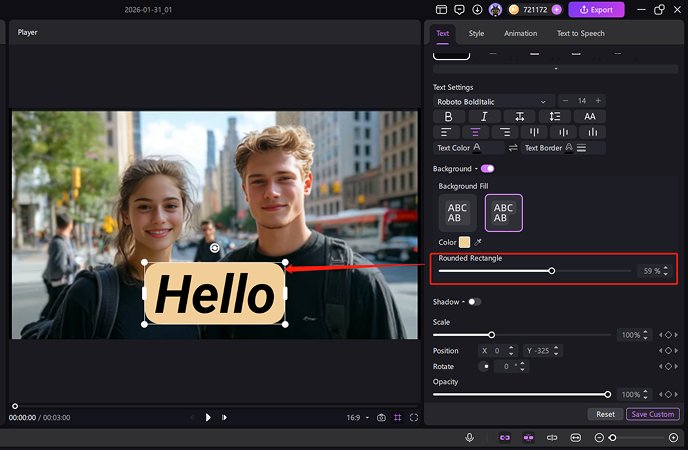Play the preview video
This screenshot has width=688, height=450.
click(208, 417)
